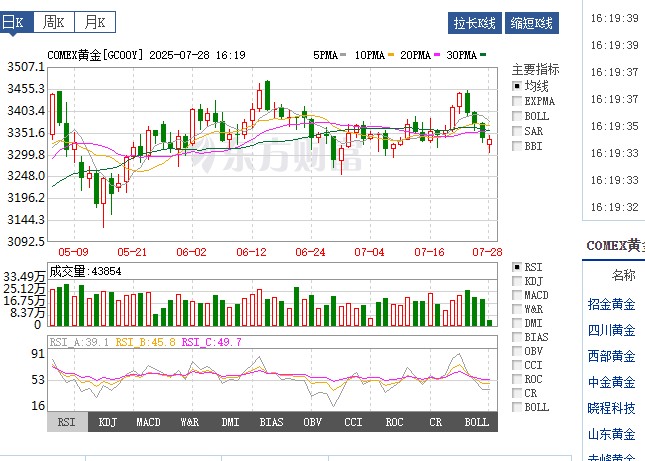
Task: Enable the EXPMA main indicator checkbox
Action: pyautogui.click(x=516, y=101)
